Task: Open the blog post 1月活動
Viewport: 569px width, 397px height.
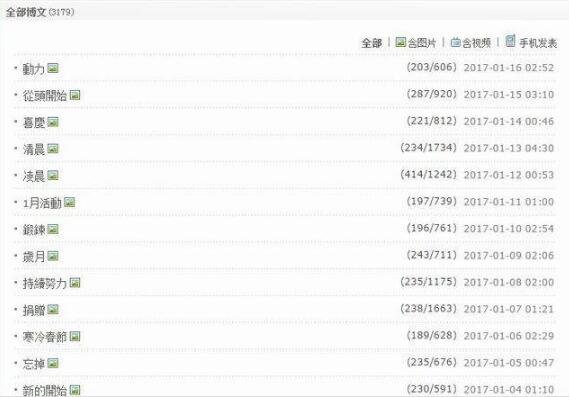Action: pos(42,203)
